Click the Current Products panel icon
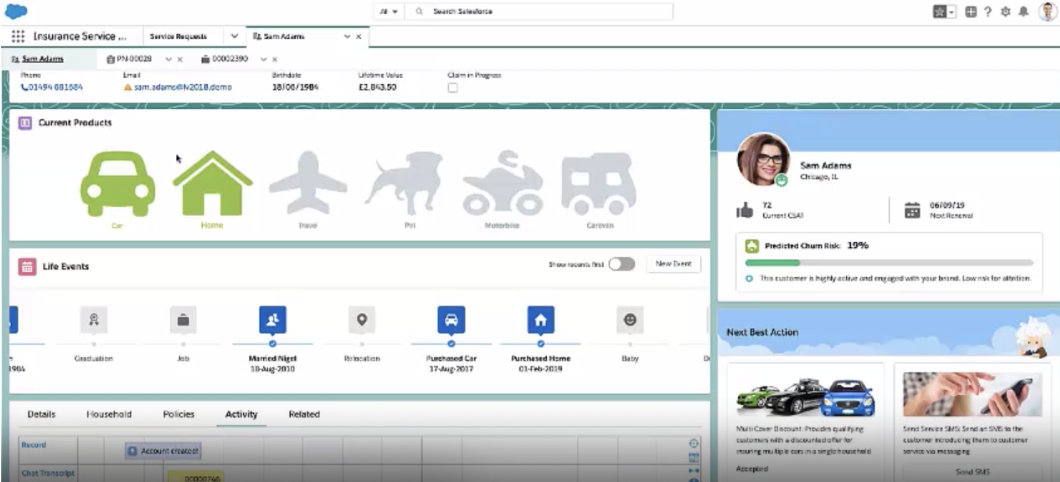The image size is (1060, 482). 25,123
